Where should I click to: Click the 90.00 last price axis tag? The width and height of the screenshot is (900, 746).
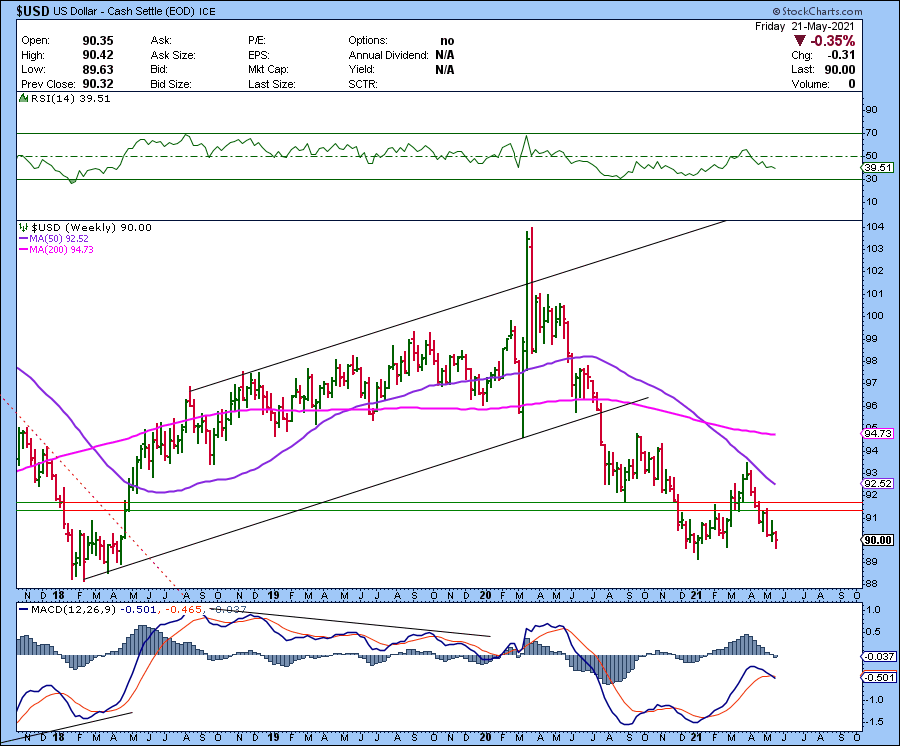[876, 540]
